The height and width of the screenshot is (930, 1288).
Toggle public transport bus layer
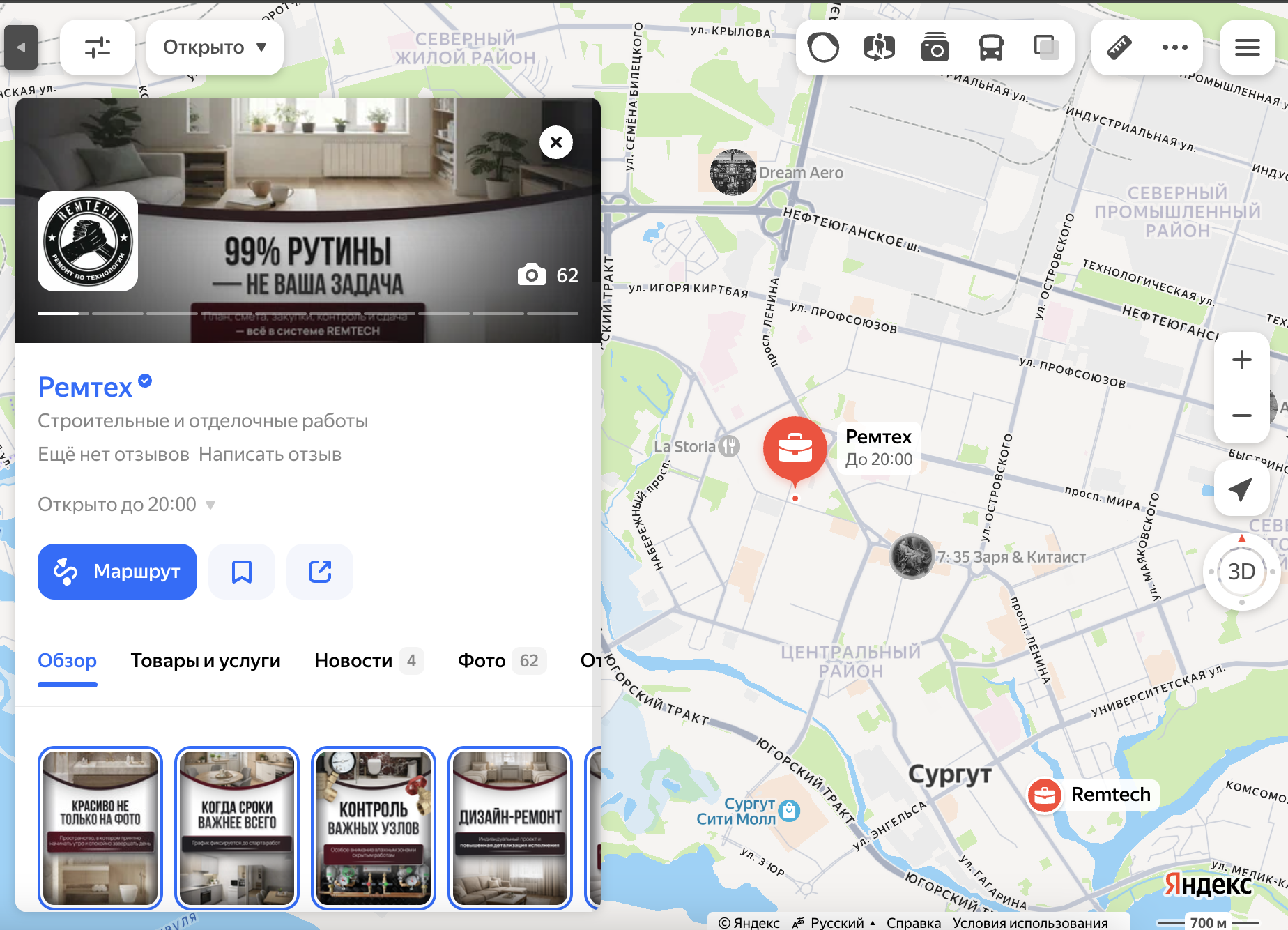pyautogui.click(x=990, y=47)
